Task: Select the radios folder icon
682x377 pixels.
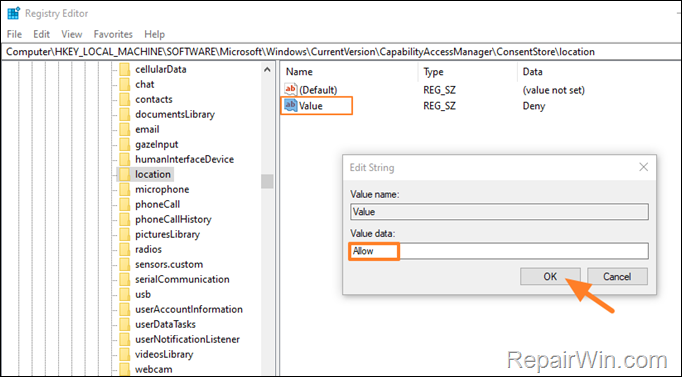Action: pos(125,250)
